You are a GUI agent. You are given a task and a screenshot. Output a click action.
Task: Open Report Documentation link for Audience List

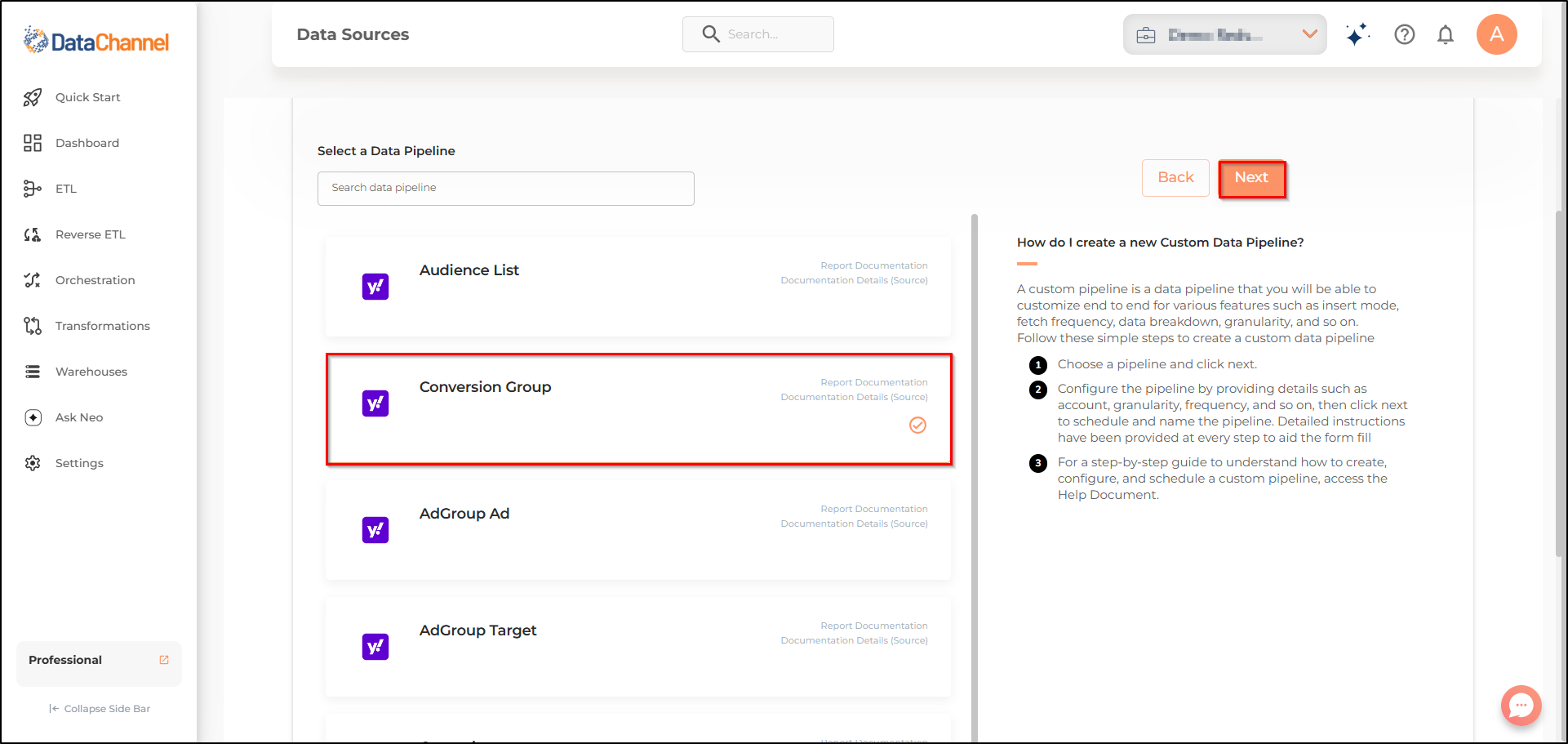pyautogui.click(x=874, y=265)
